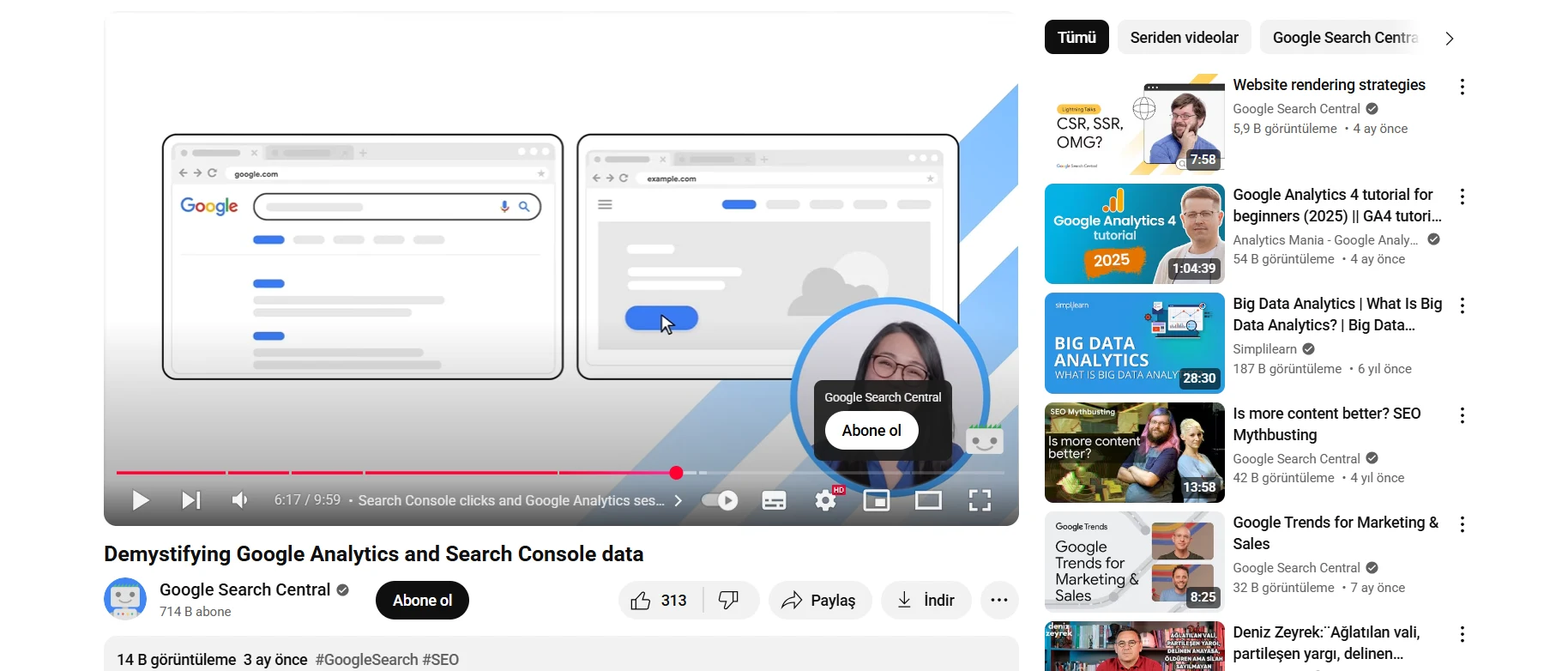
Task: Open Deniz Zeyrek video title
Action: pos(1326,643)
